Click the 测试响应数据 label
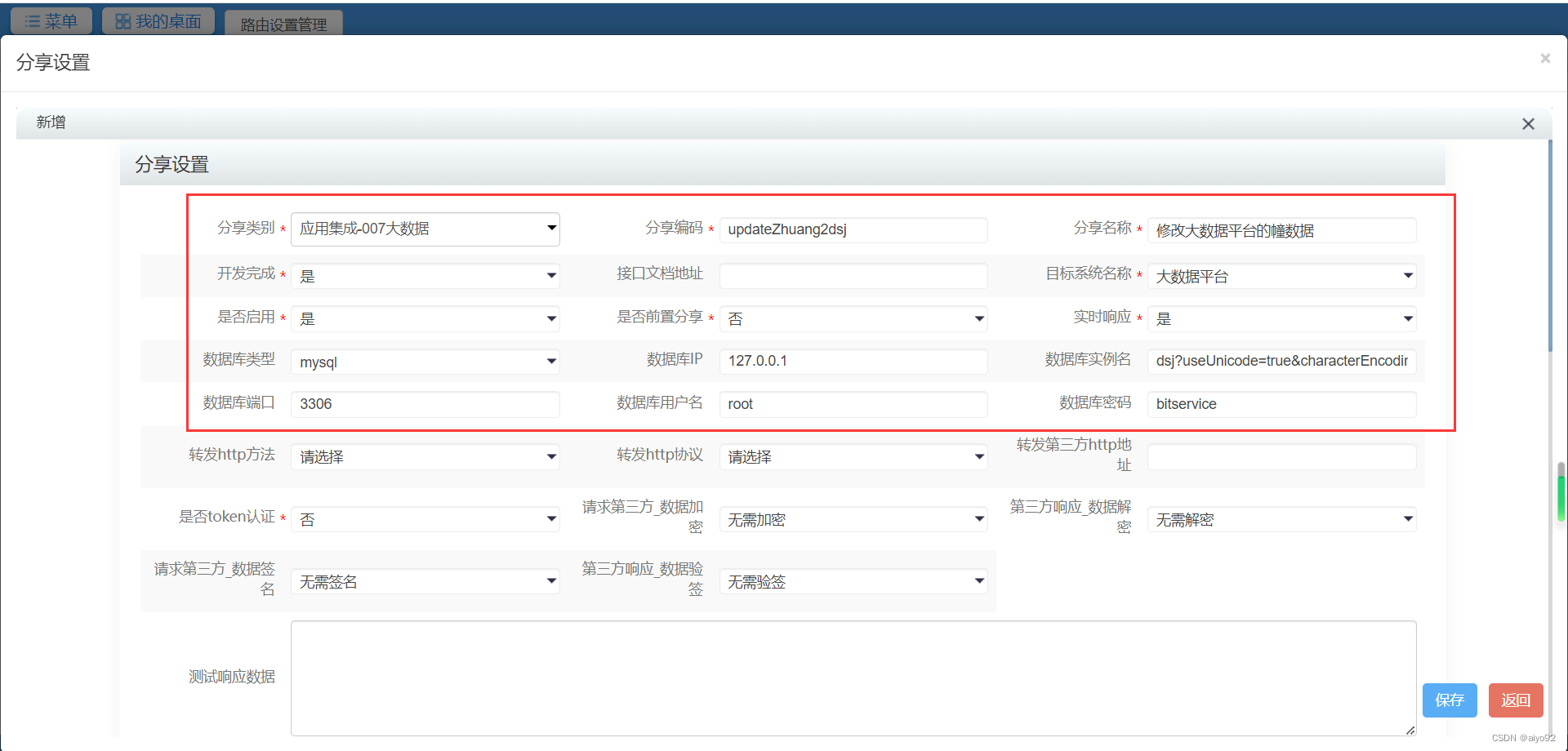The height and width of the screenshot is (751, 1568). point(232,677)
